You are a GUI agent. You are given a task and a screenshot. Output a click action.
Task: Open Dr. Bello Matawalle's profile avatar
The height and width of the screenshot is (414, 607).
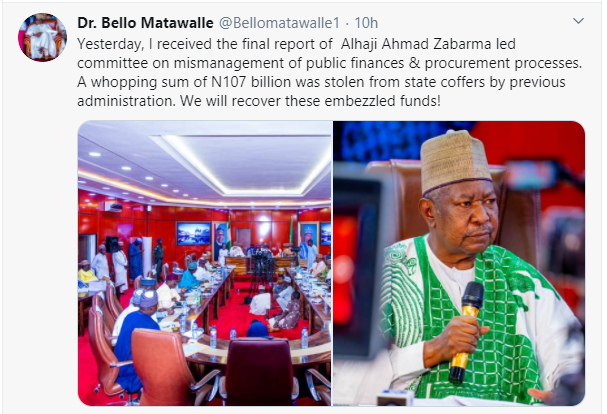[42, 38]
